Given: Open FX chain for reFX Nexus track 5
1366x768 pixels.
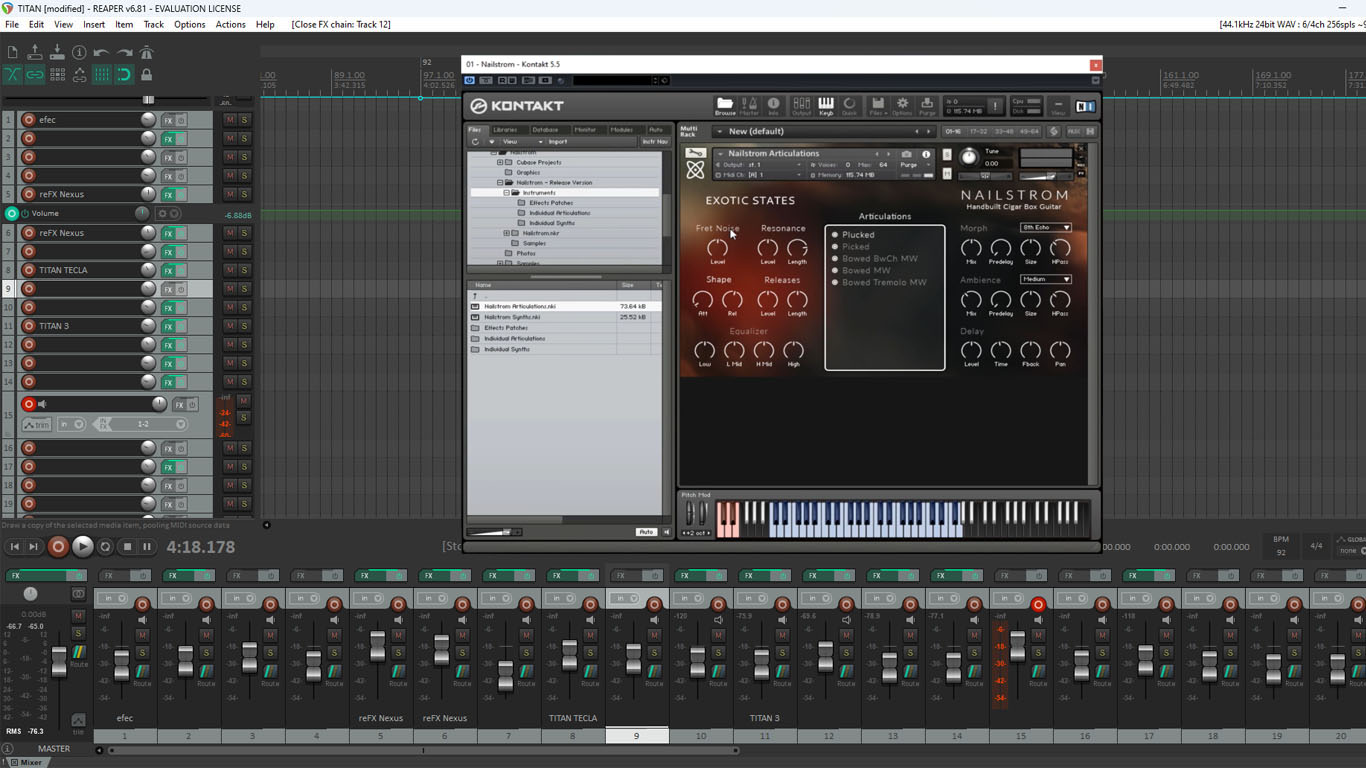Looking at the screenshot, I should 169,195.
